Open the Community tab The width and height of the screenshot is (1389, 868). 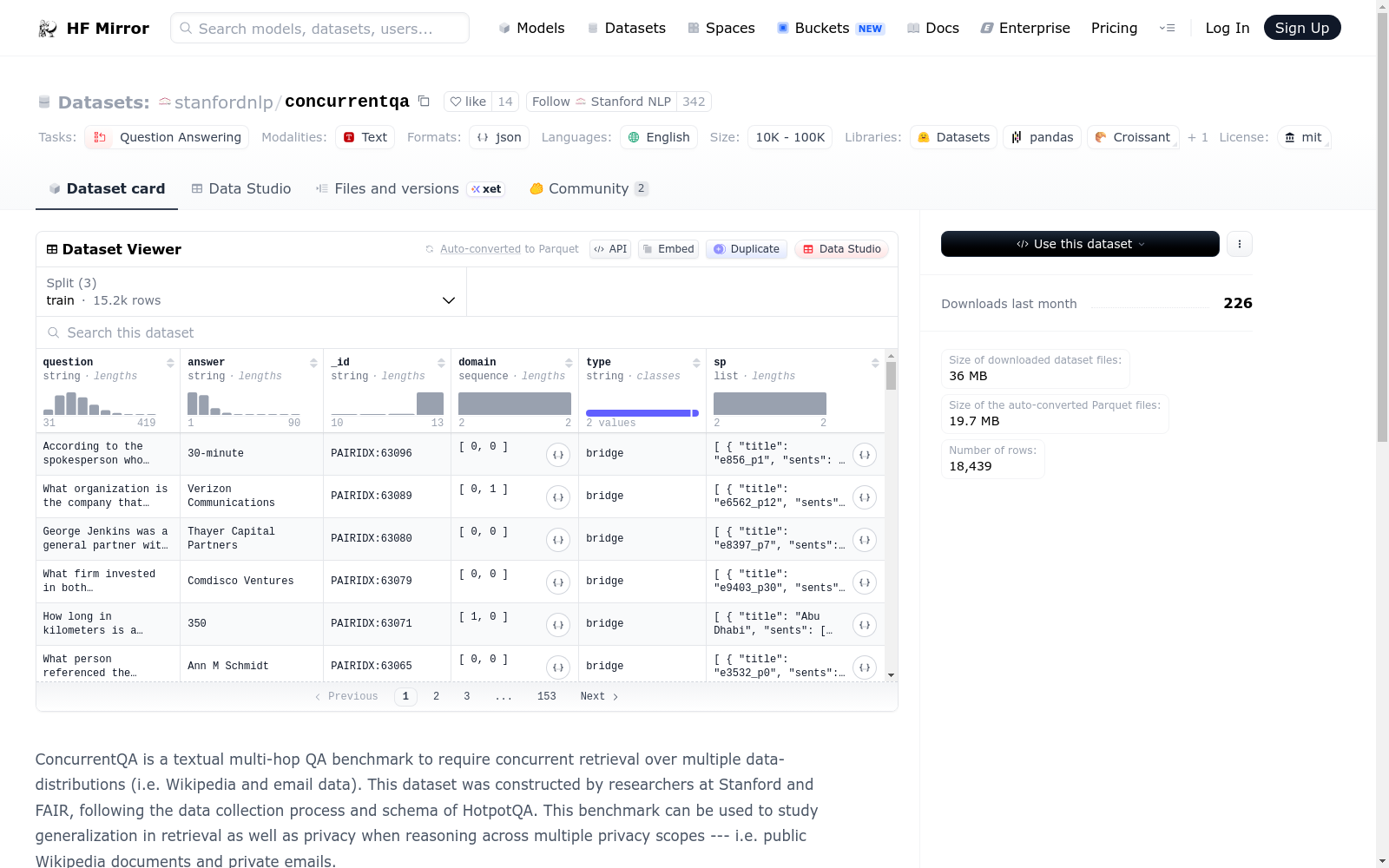(589, 188)
